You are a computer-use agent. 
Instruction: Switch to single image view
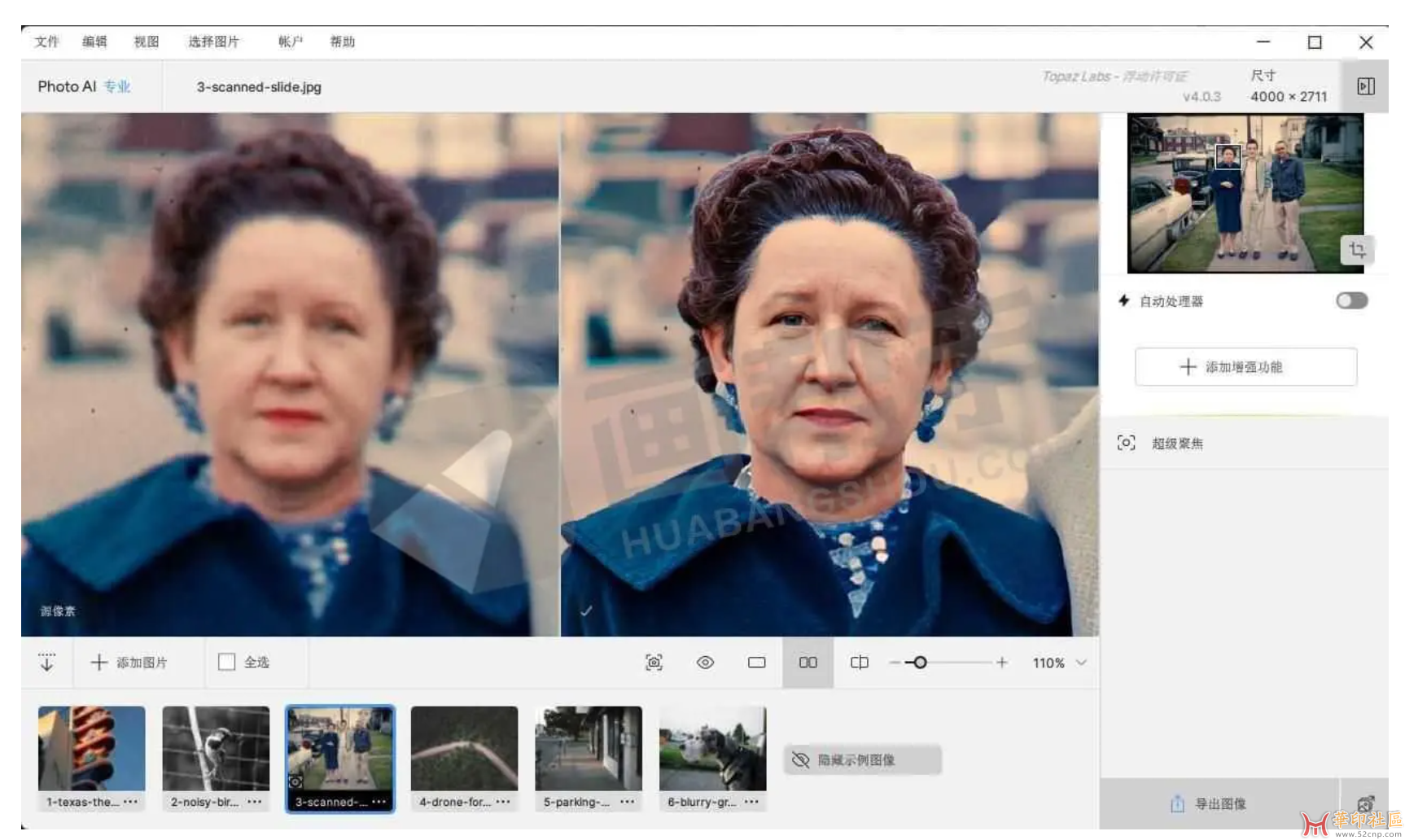(756, 663)
